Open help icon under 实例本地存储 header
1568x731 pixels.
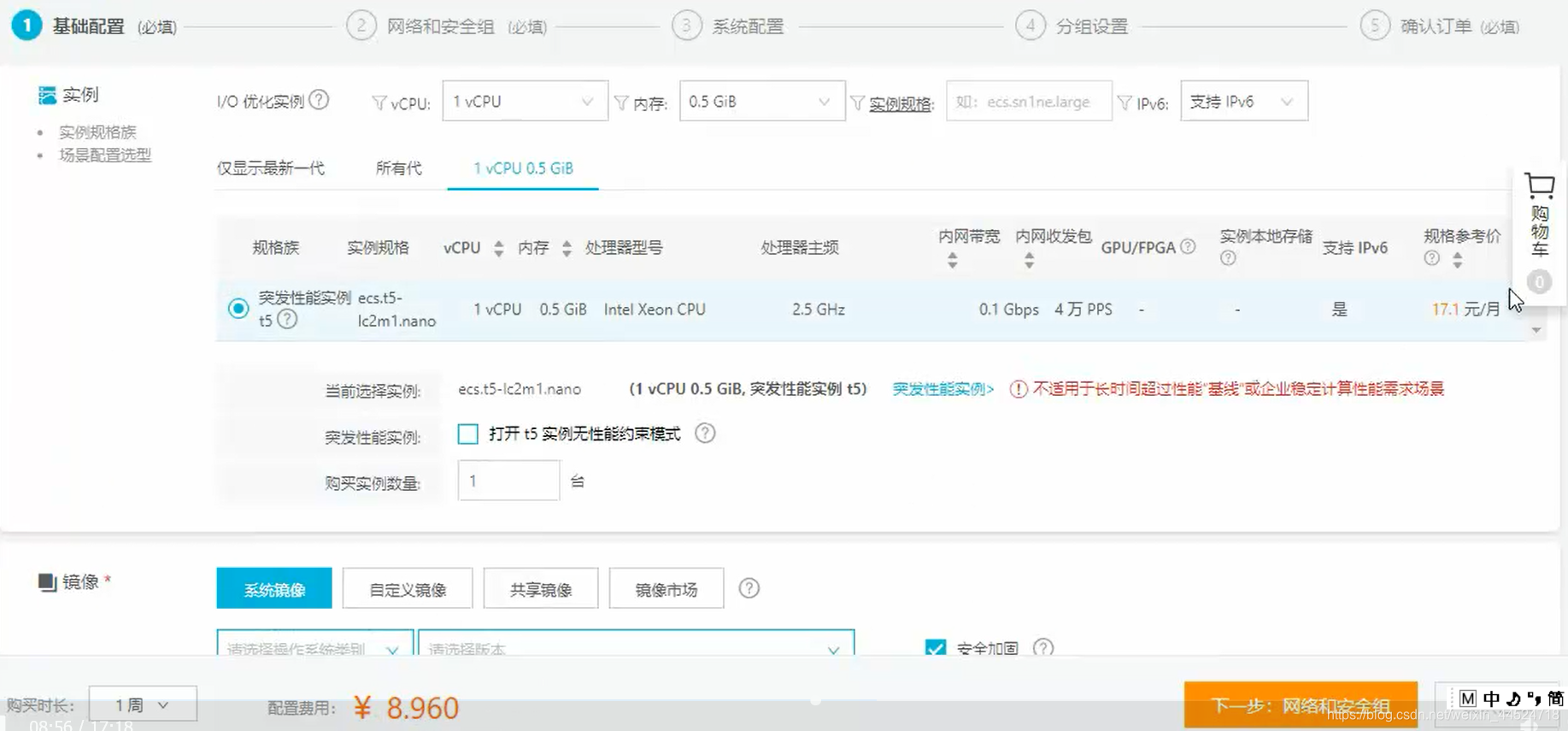(x=1228, y=258)
